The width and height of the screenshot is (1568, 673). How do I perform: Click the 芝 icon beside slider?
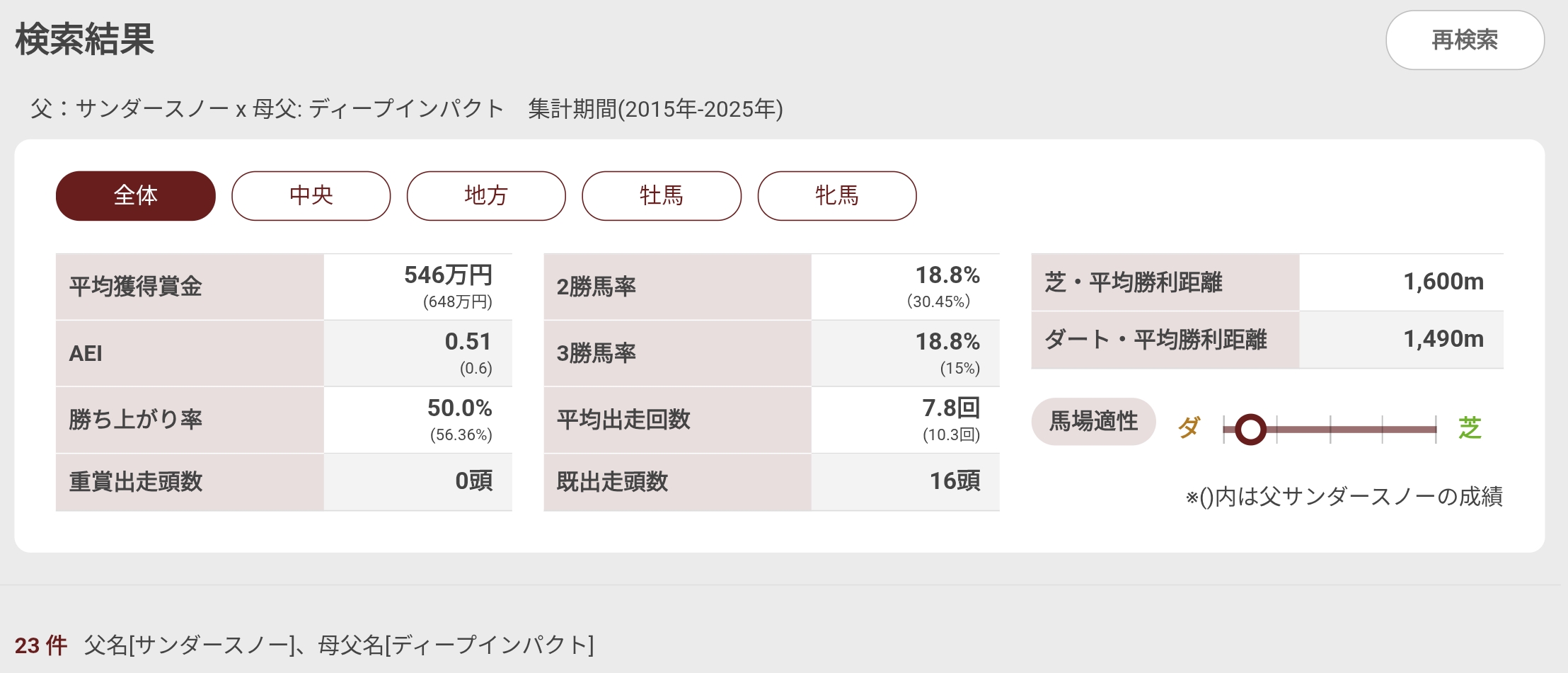click(x=1470, y=427)
